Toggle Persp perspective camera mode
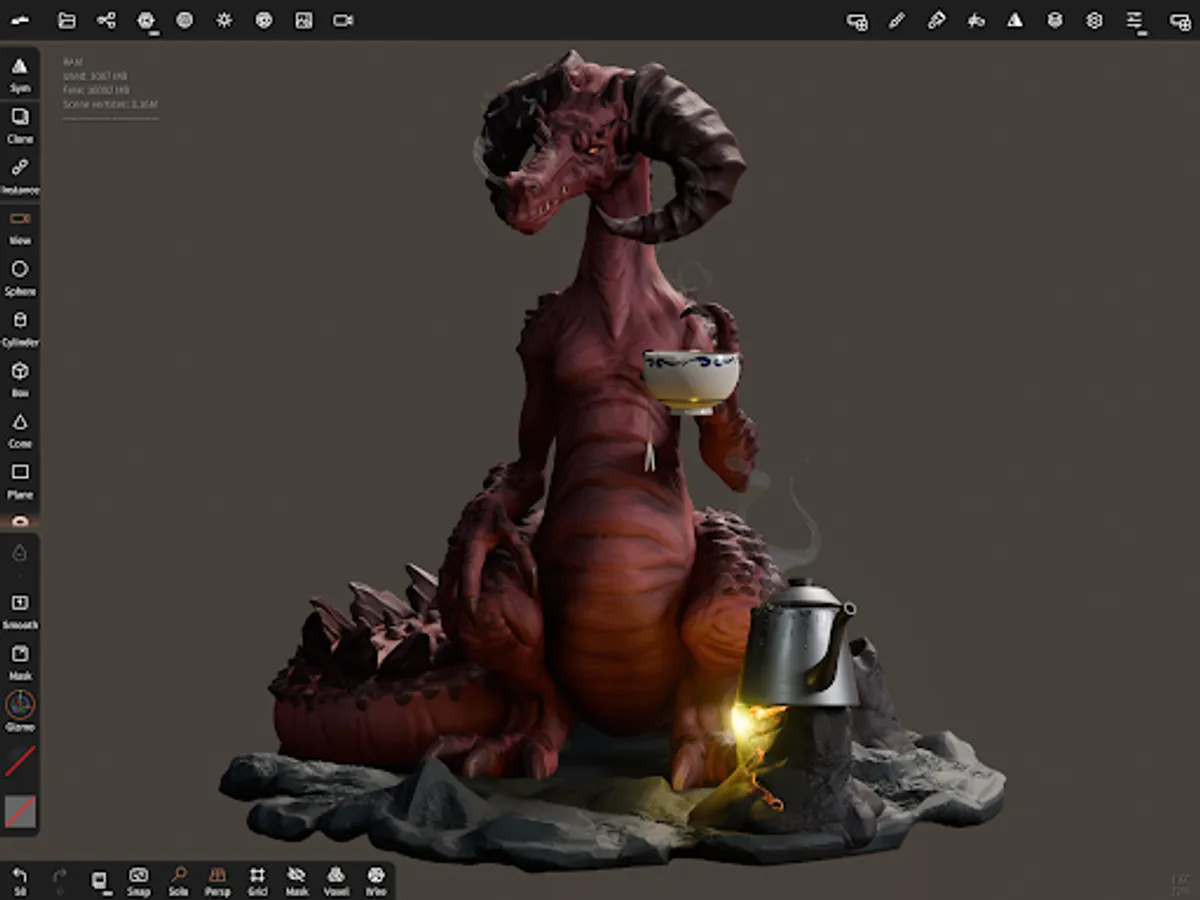 217,880
